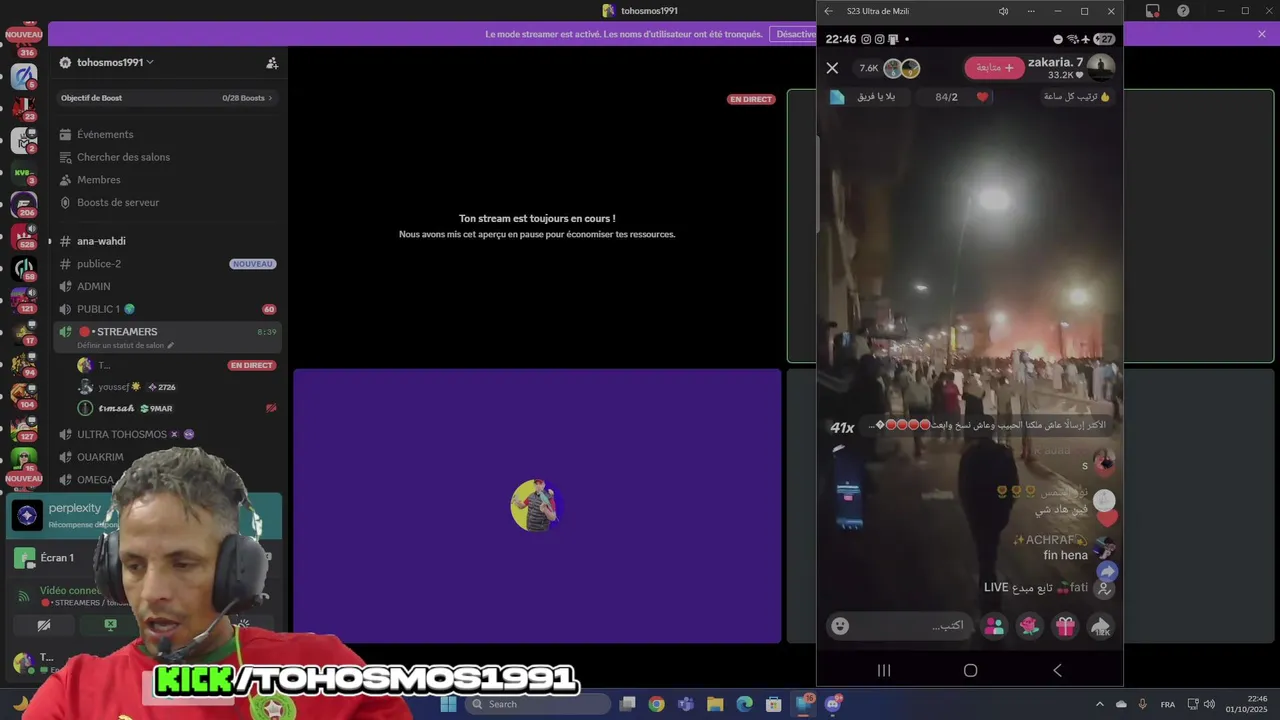
Task: Toggle camera off icon in voice panel
Action: [44, 625]
